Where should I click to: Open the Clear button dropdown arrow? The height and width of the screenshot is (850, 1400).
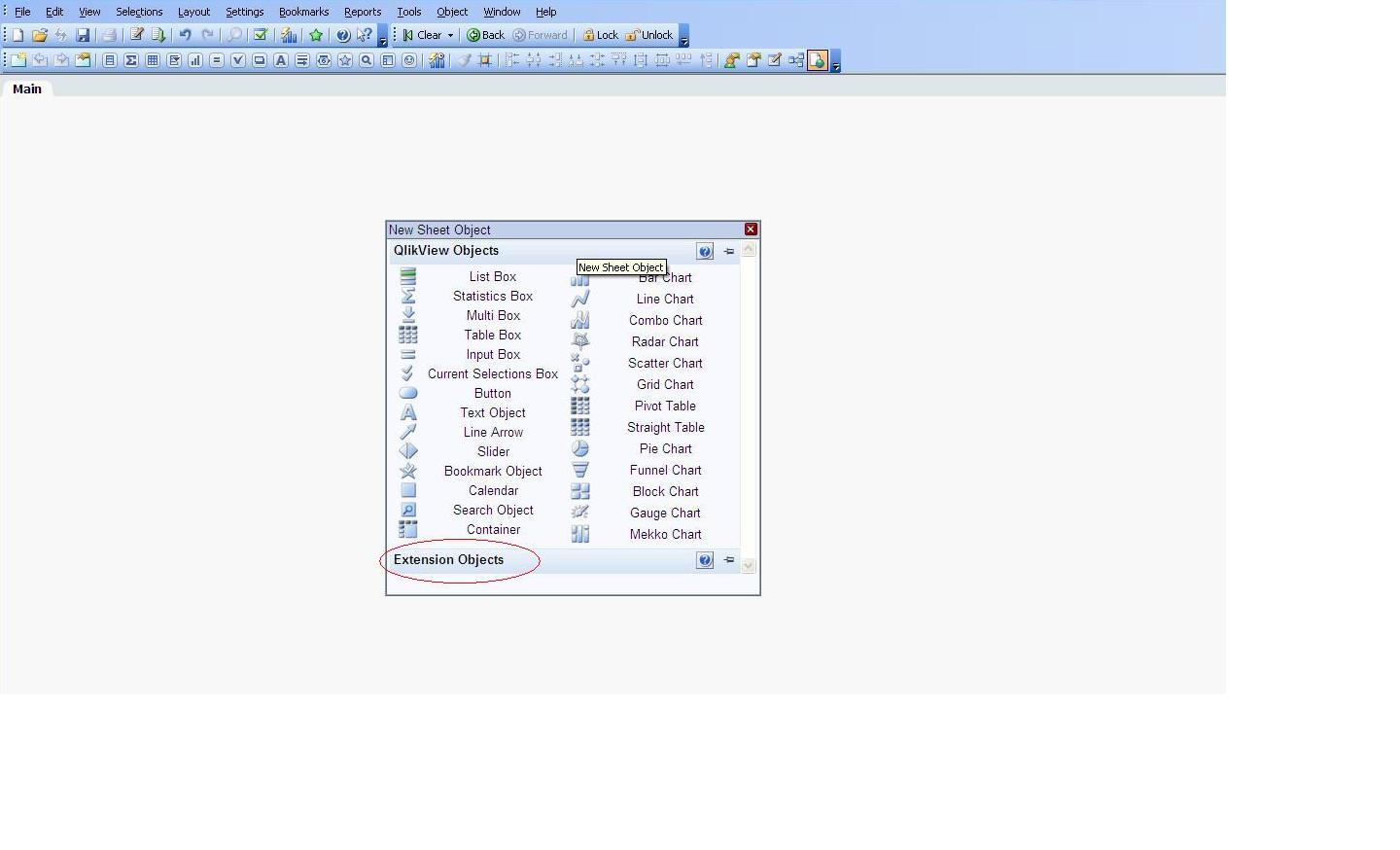point(450,35)
